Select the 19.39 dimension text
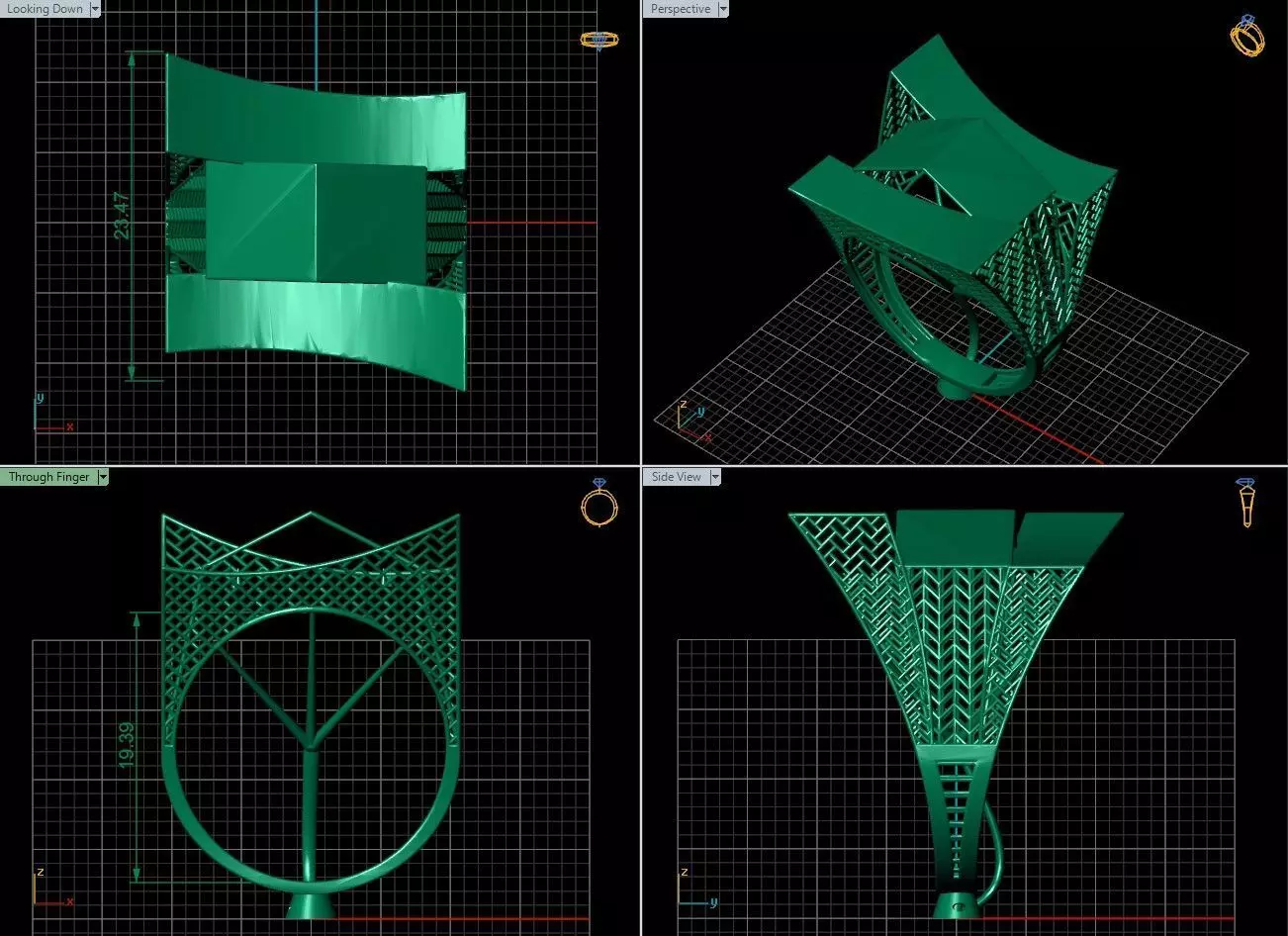Viewport: 1288px width, 936px height. (126, 746)
